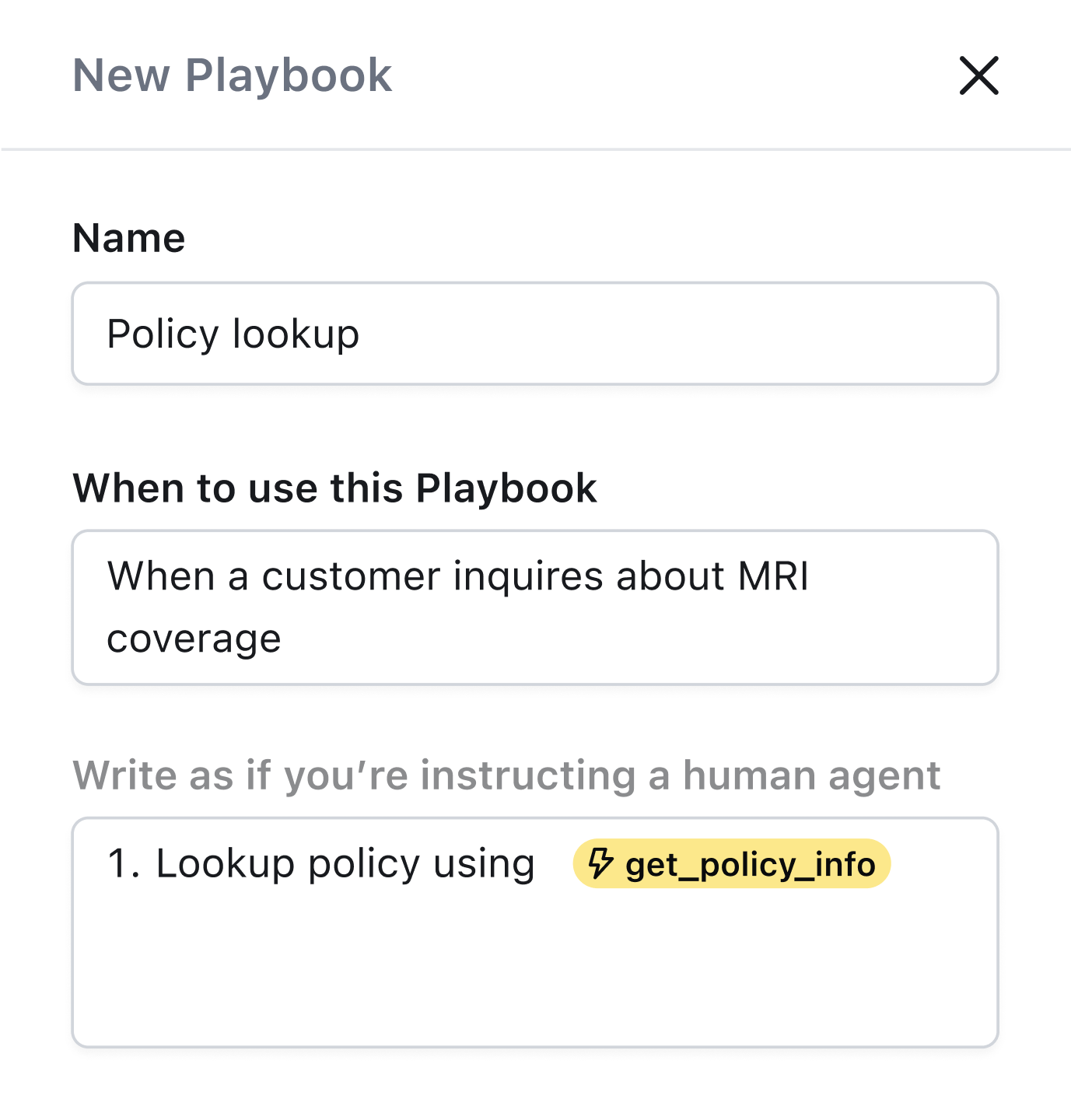Click the empty space in the instructions box
The height and width of the screenshot is (1120, 1071).
pyautogui.click(x=535, y=972)
